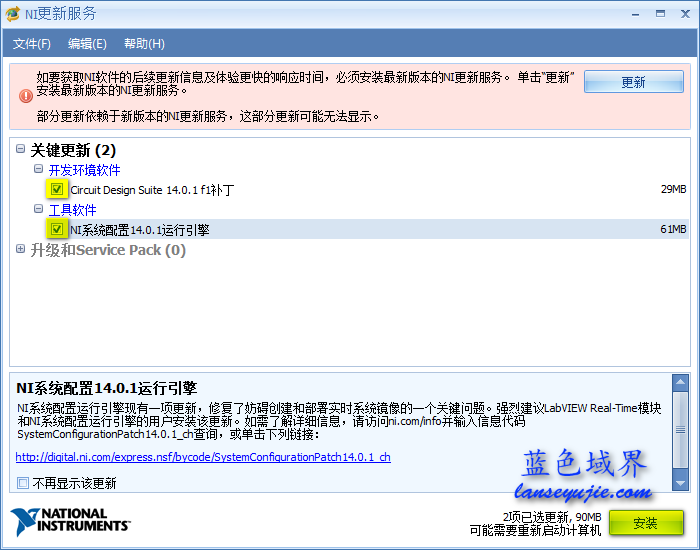Select the Circuit Design Suite 14.0.1 f1补丁 row
Screen dimensions: 700x550
point(152,190)
